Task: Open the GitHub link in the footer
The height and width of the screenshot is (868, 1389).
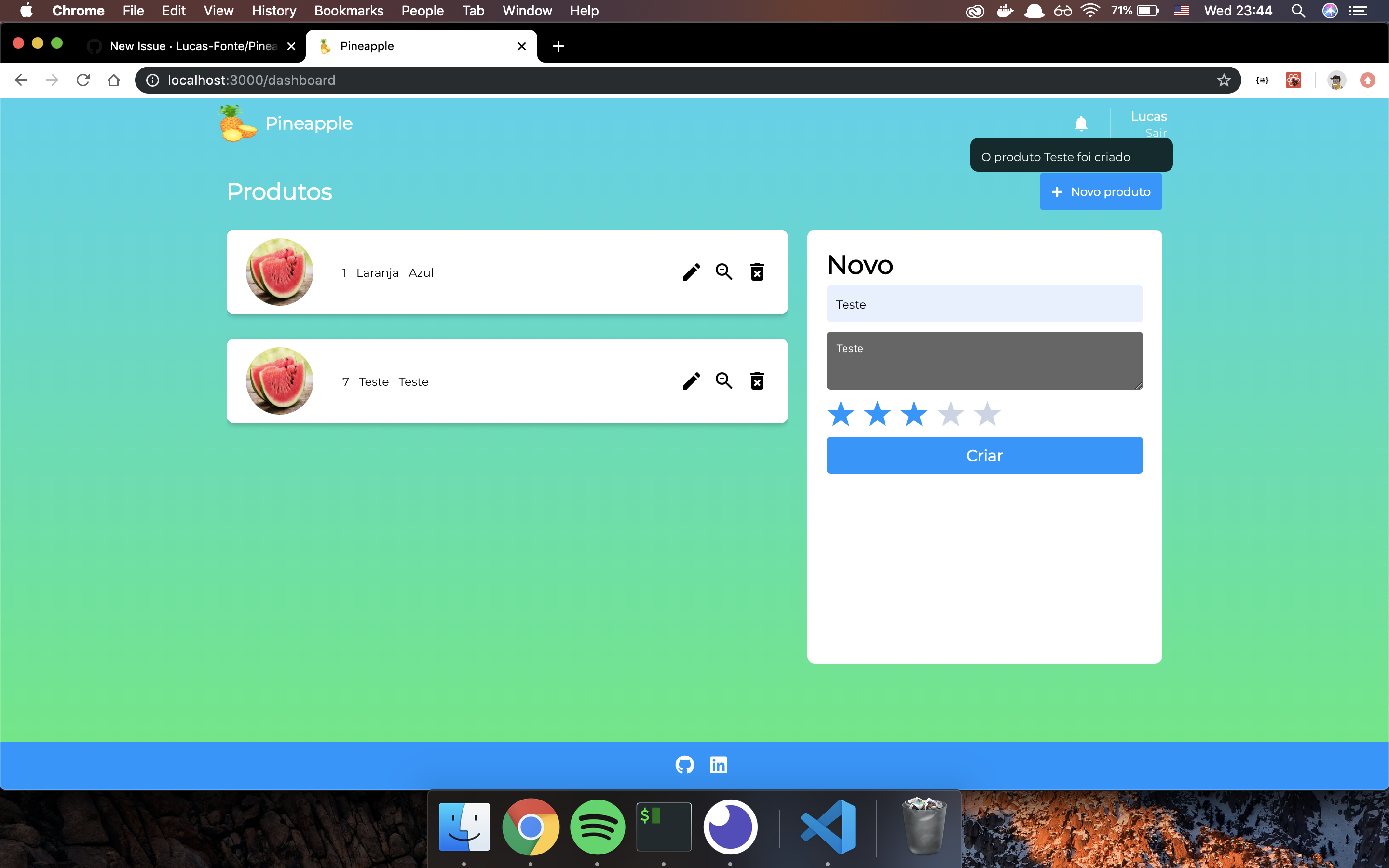Action: coord(685,765)
